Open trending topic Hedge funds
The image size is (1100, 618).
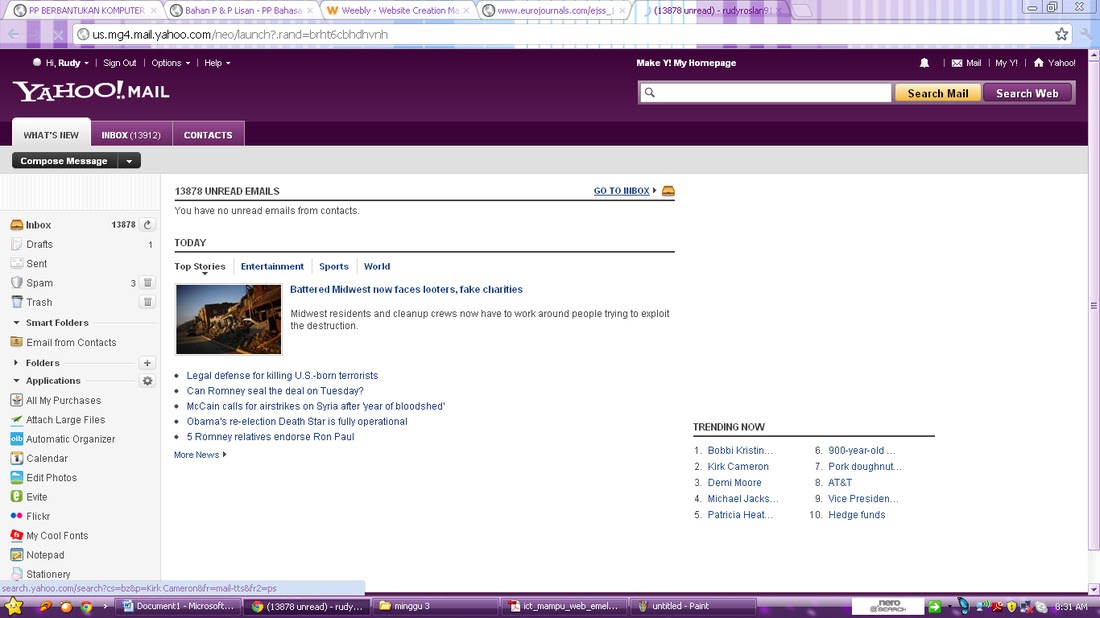point(857,515)
